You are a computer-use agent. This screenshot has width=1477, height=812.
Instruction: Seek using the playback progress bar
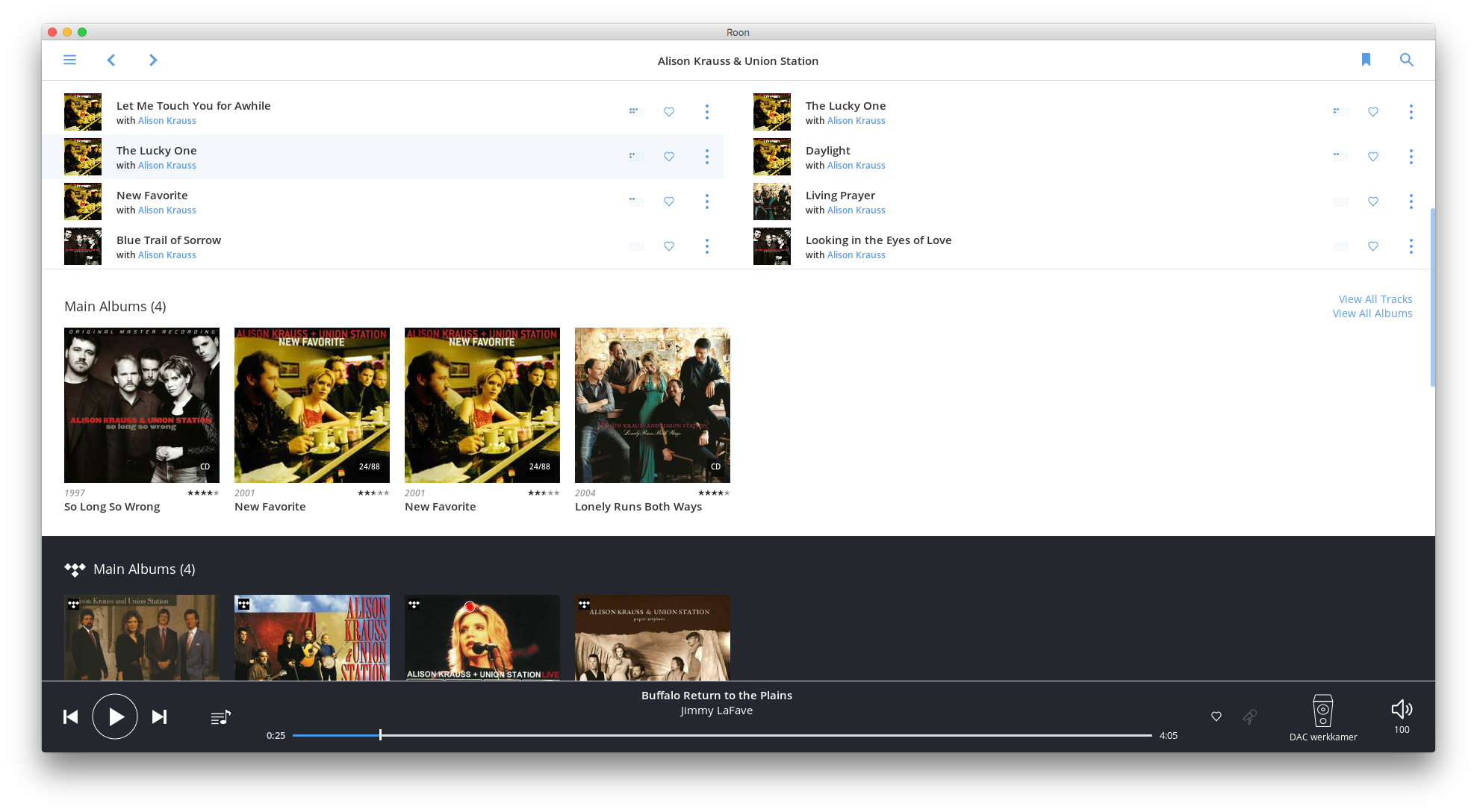722,735
